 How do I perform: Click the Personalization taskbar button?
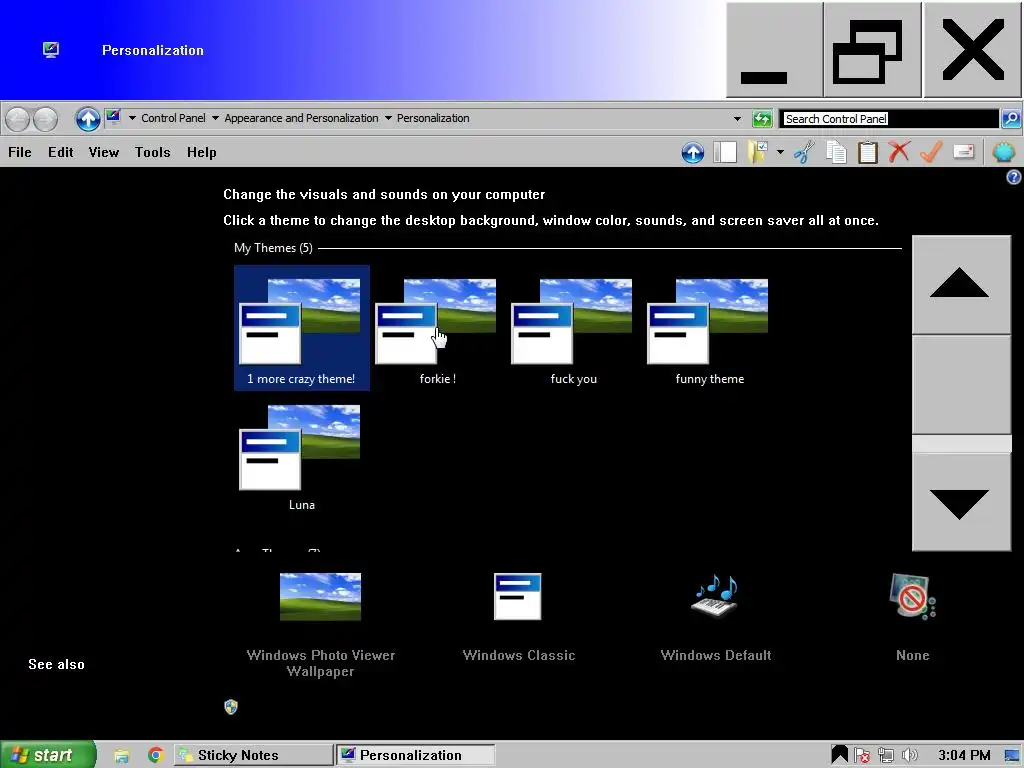415,755
